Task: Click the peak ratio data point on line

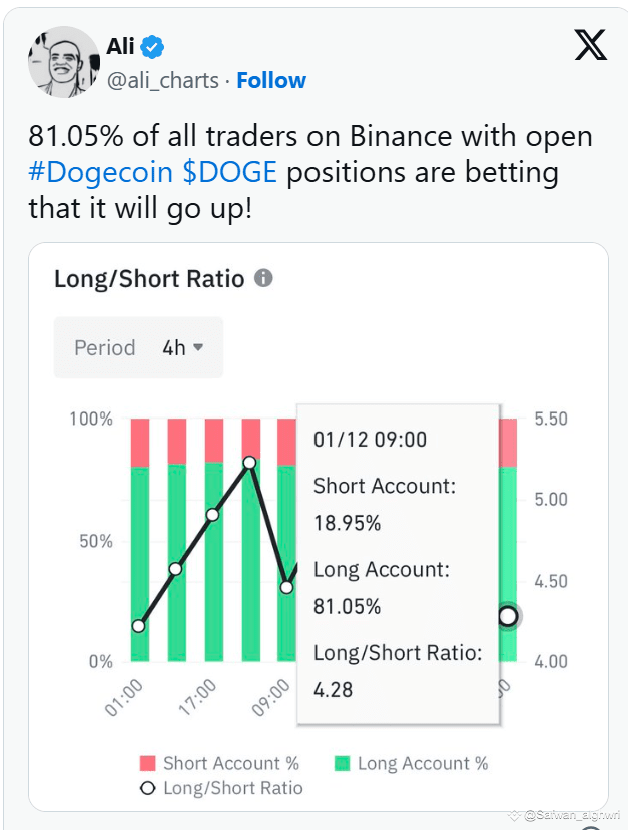Action: tap(250, 464)
